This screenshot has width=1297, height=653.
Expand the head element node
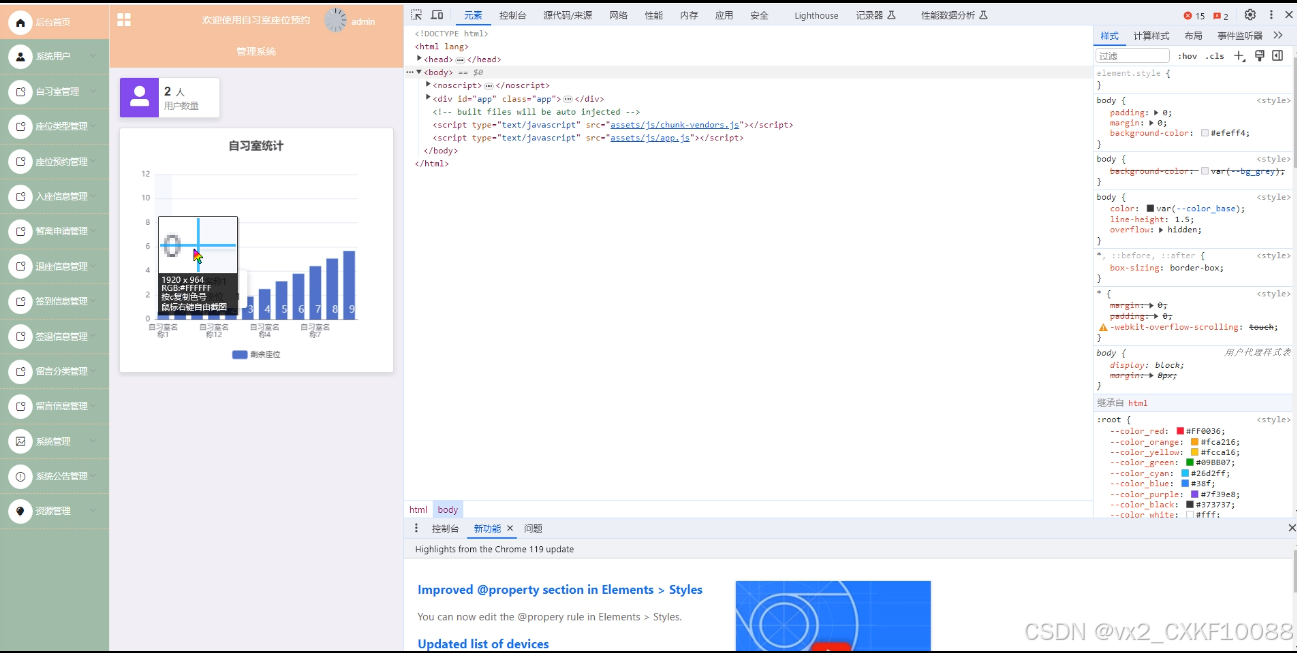pyautogui.click(x=420, y=59)
